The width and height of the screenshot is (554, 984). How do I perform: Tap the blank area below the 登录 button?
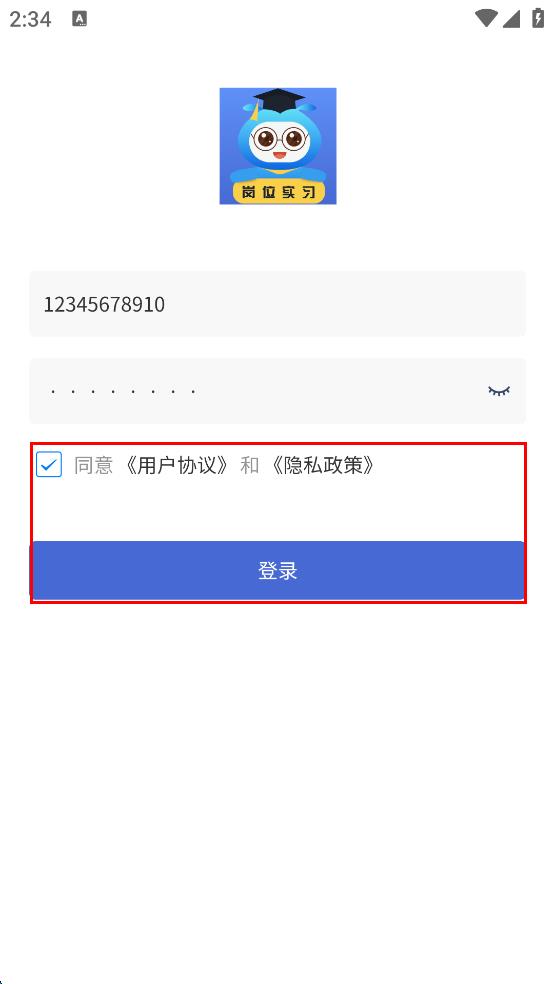(x=277, y=784)
